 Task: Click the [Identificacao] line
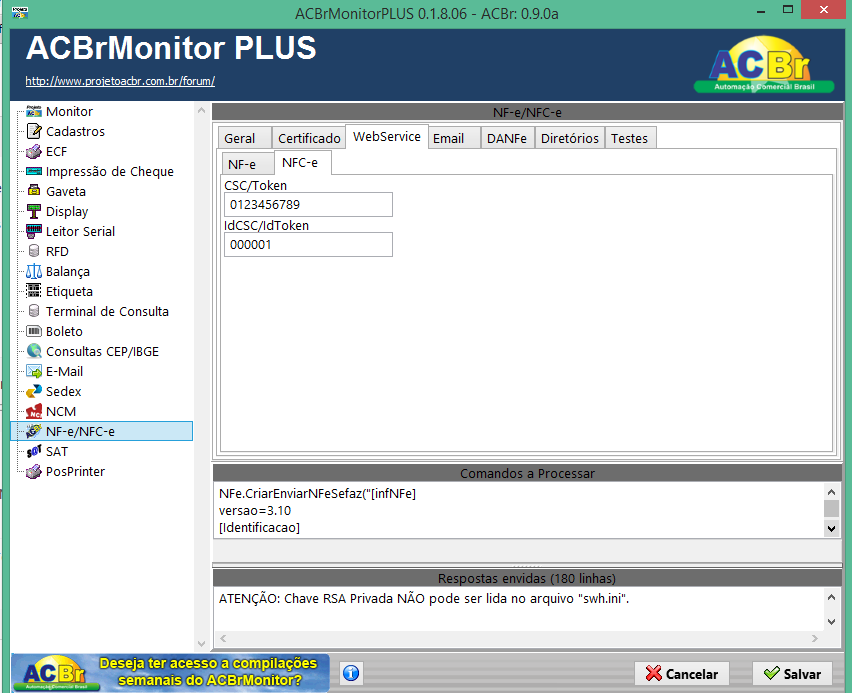pyautogui.click(x=259, y=527)
